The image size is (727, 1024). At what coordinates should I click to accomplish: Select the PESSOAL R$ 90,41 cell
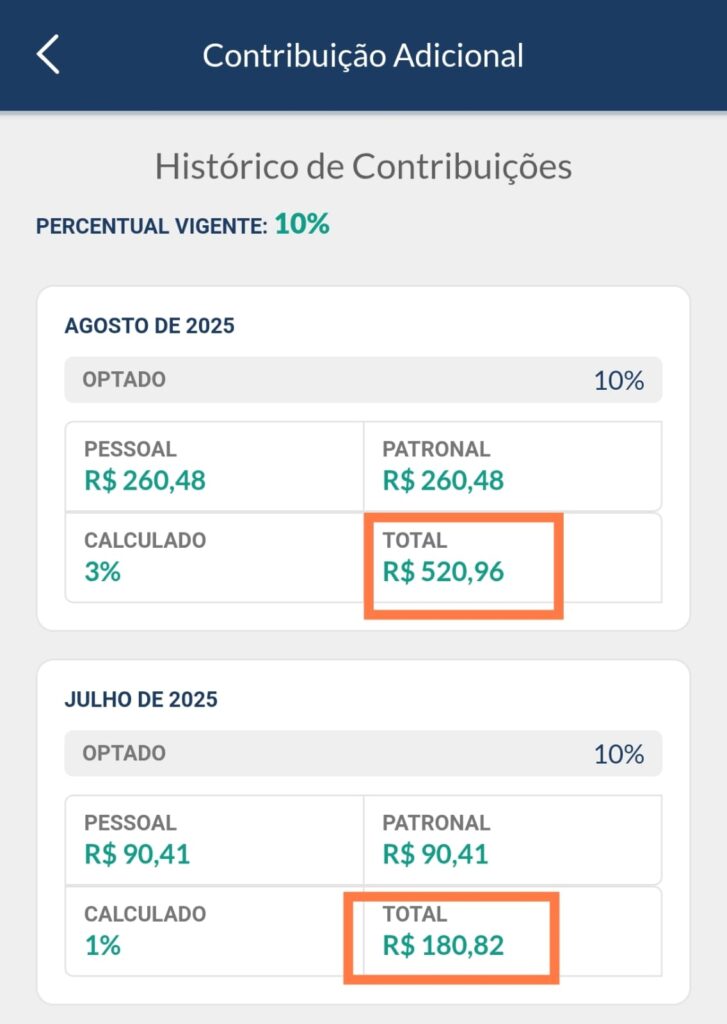[x=214, y=840]
